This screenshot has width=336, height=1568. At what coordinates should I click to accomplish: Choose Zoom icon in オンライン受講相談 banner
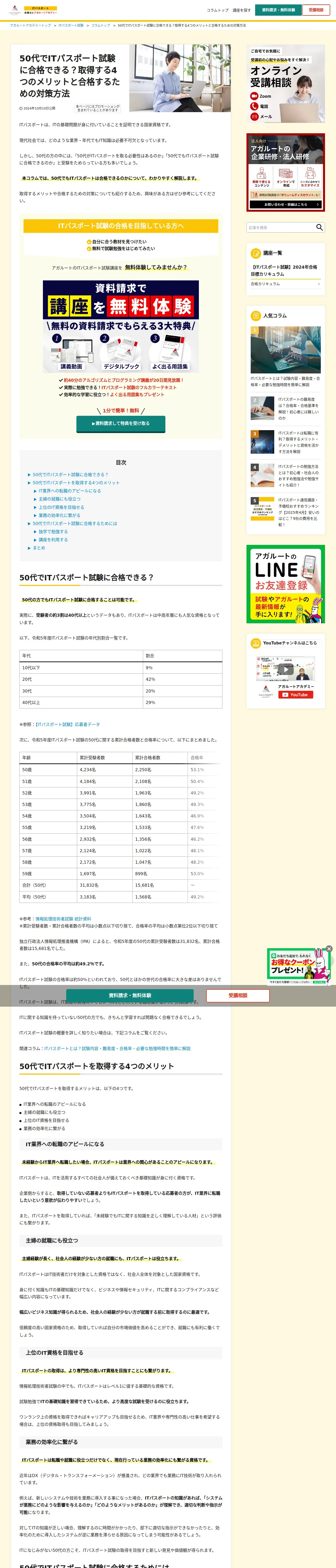(254, 96)
